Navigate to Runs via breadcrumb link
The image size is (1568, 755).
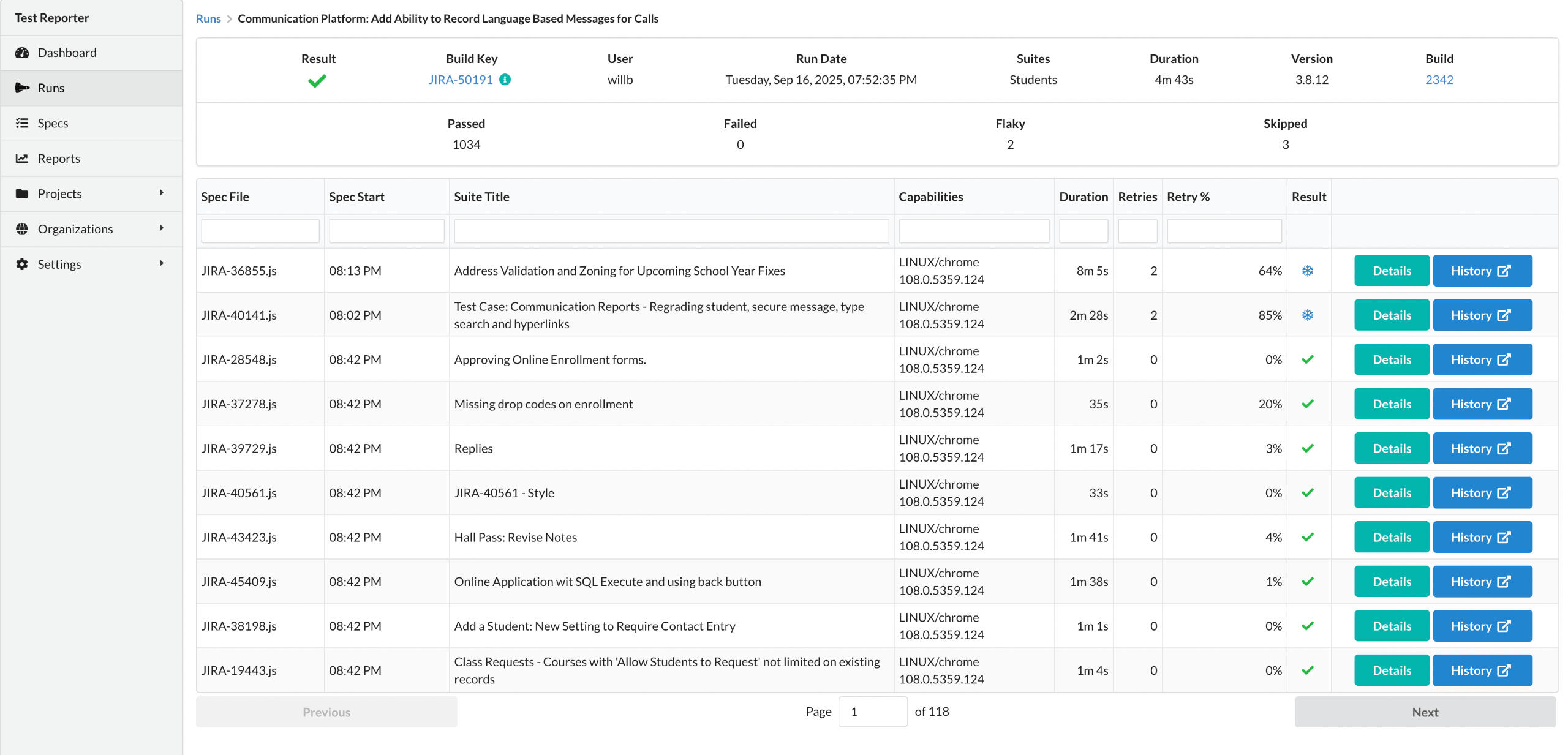click(x=208, y=19)
